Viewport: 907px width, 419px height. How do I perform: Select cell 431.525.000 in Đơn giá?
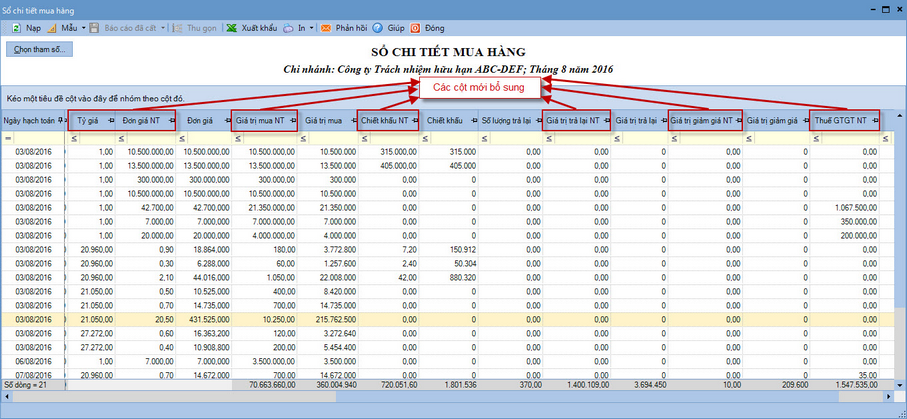click(205, 319)
